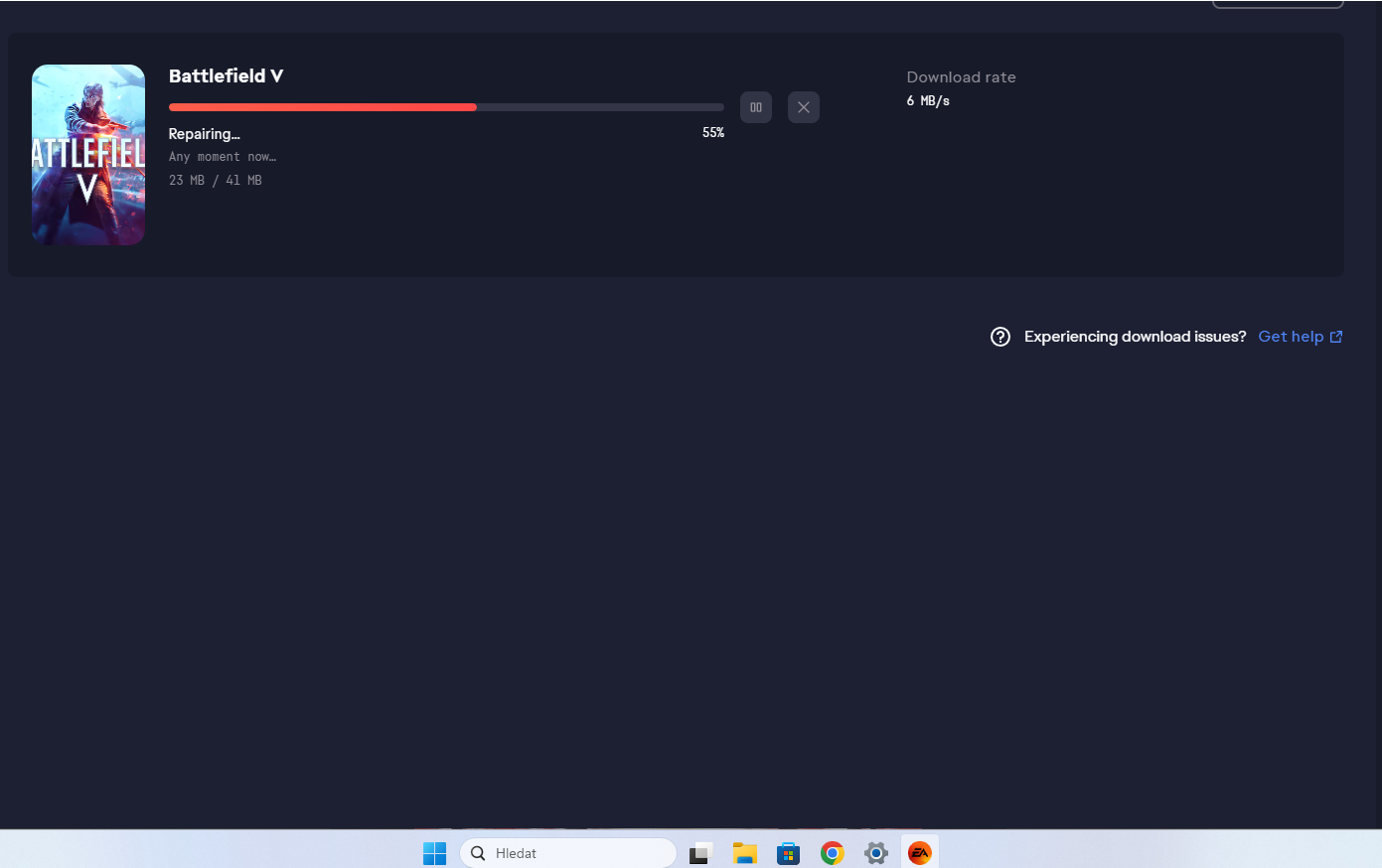Screen dimensions: 1382x868
Task: Open the Battlefield V cover art
Action: (88, 155)
